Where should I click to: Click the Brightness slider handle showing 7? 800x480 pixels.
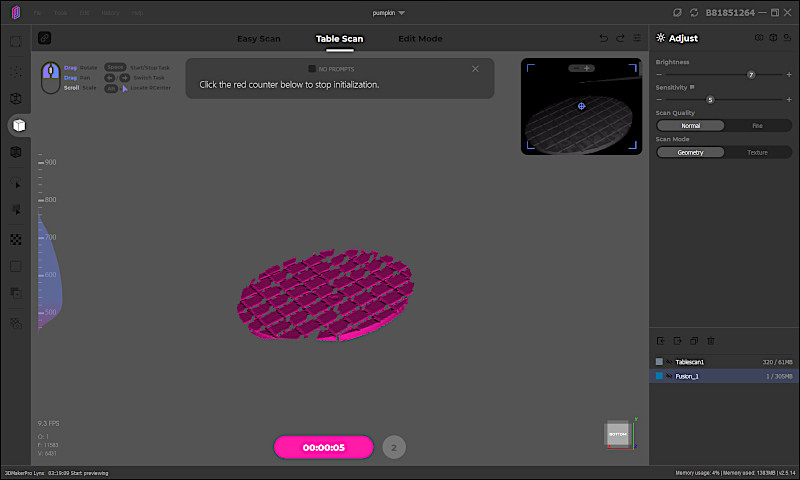tap(751, 74)
